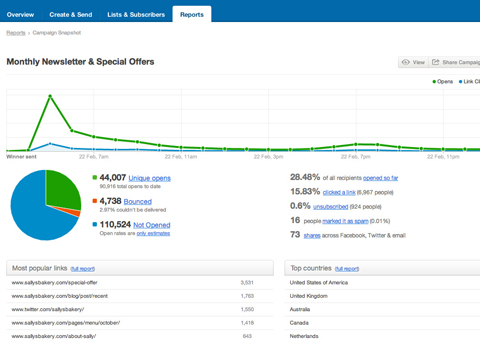The image size is (480, 360).
Task: Click the Monthly Newsletter & Special Offers title
Action: coord(80,62)
